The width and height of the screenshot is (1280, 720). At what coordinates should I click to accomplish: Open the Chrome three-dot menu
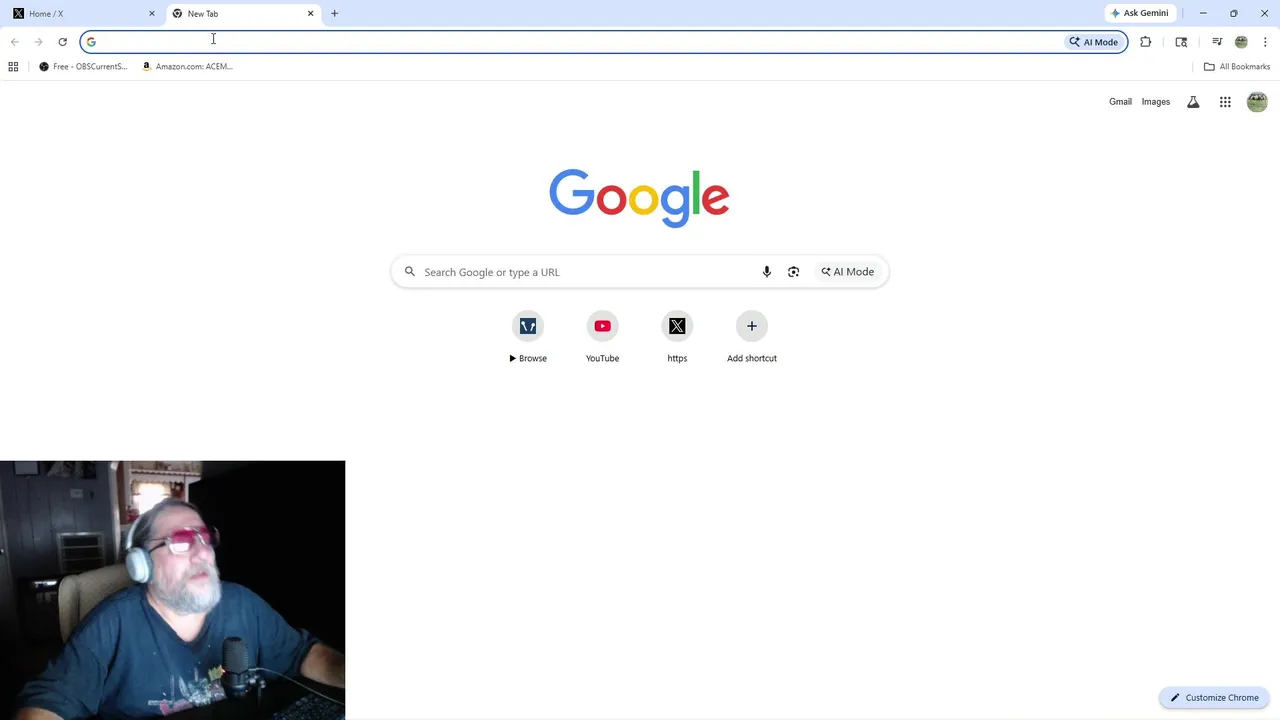pyautogui.click(x=1265, y=42)
